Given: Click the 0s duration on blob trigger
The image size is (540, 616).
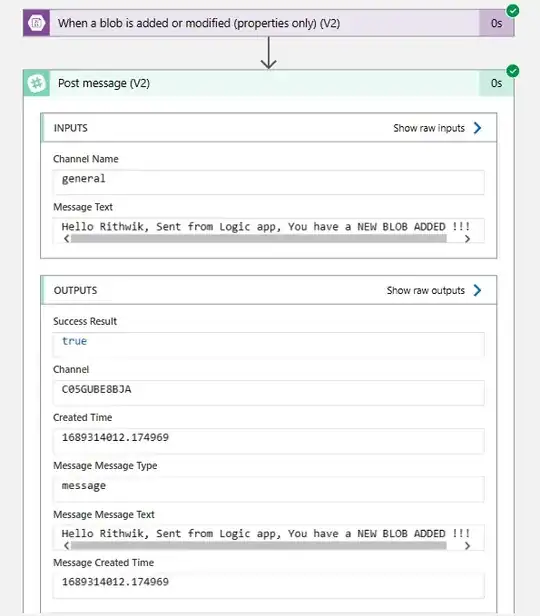Looking at the screenshot, I should click(x=496, y=23).
